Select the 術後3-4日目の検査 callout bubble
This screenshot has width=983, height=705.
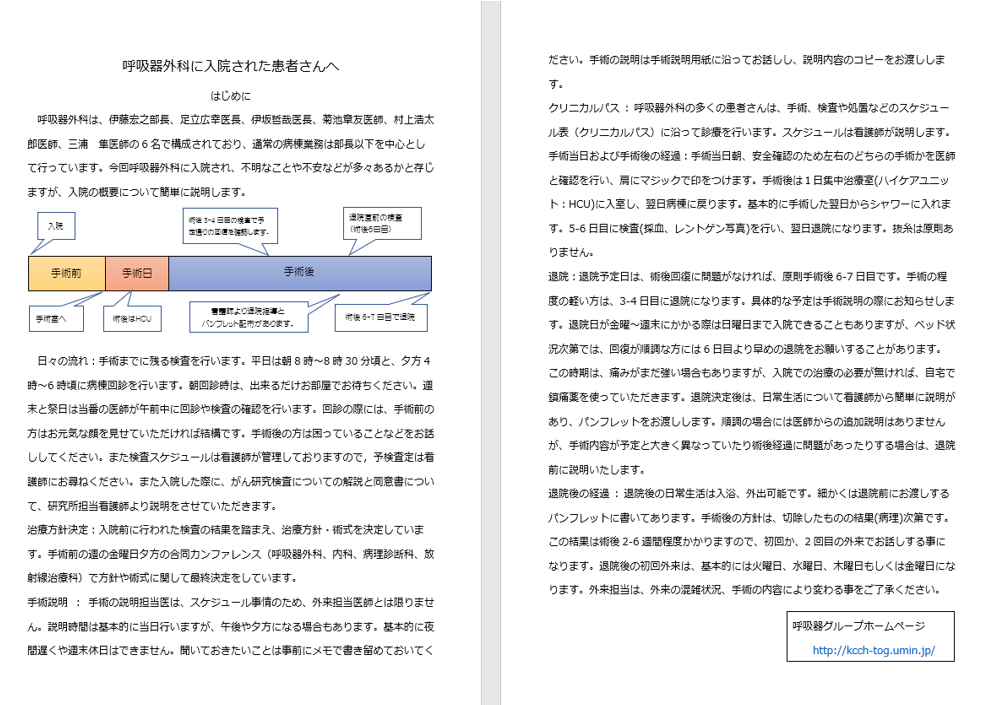point(226,226)
